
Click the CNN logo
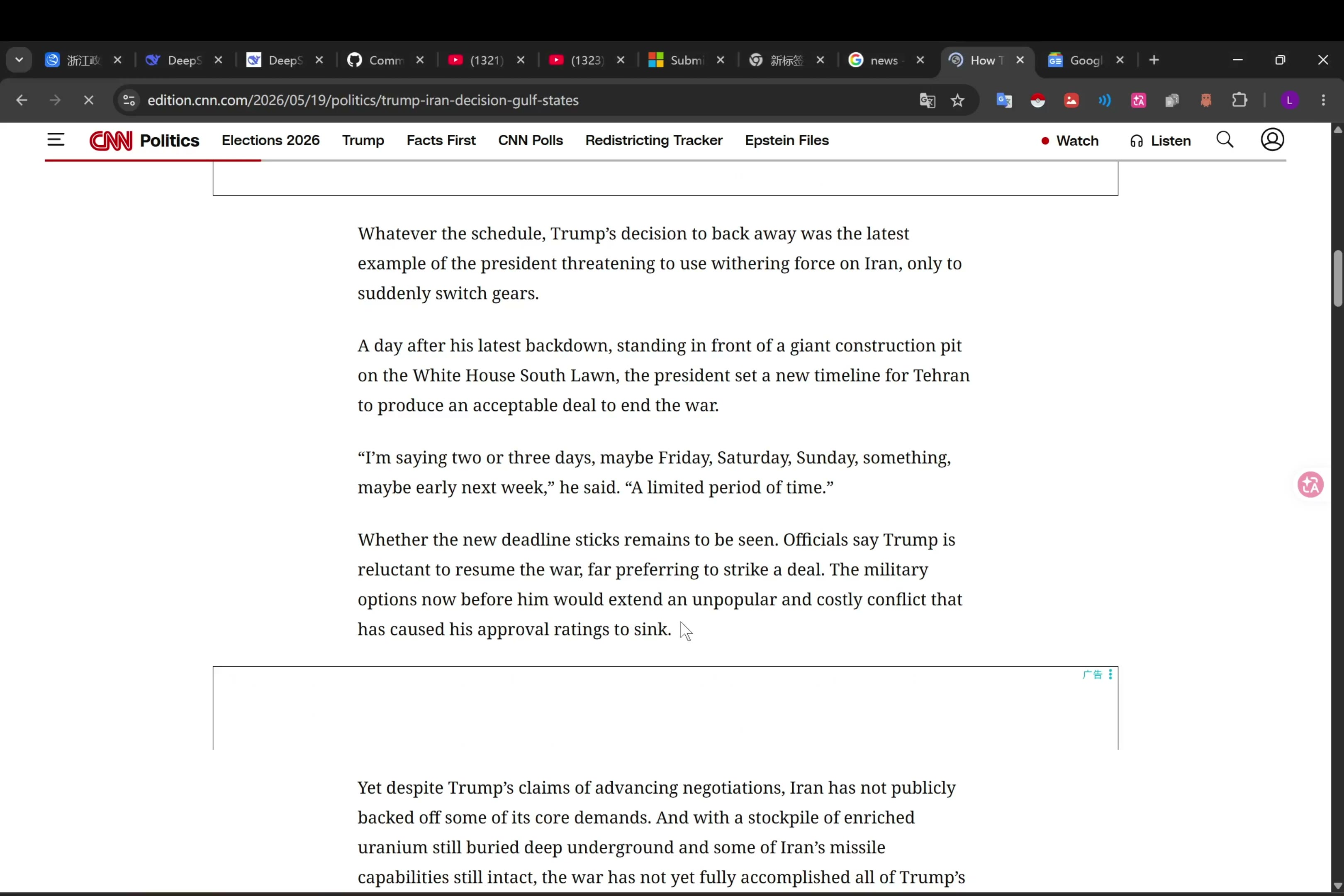[x=111, y=141]
